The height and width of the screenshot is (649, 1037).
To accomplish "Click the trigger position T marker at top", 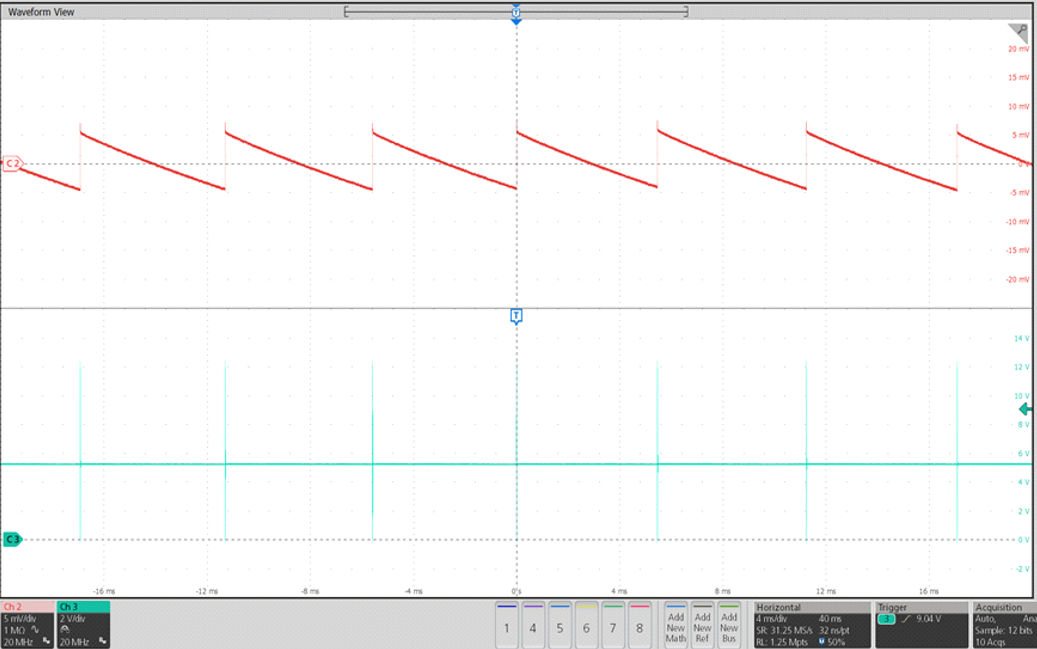I will (x=516, y=14).
